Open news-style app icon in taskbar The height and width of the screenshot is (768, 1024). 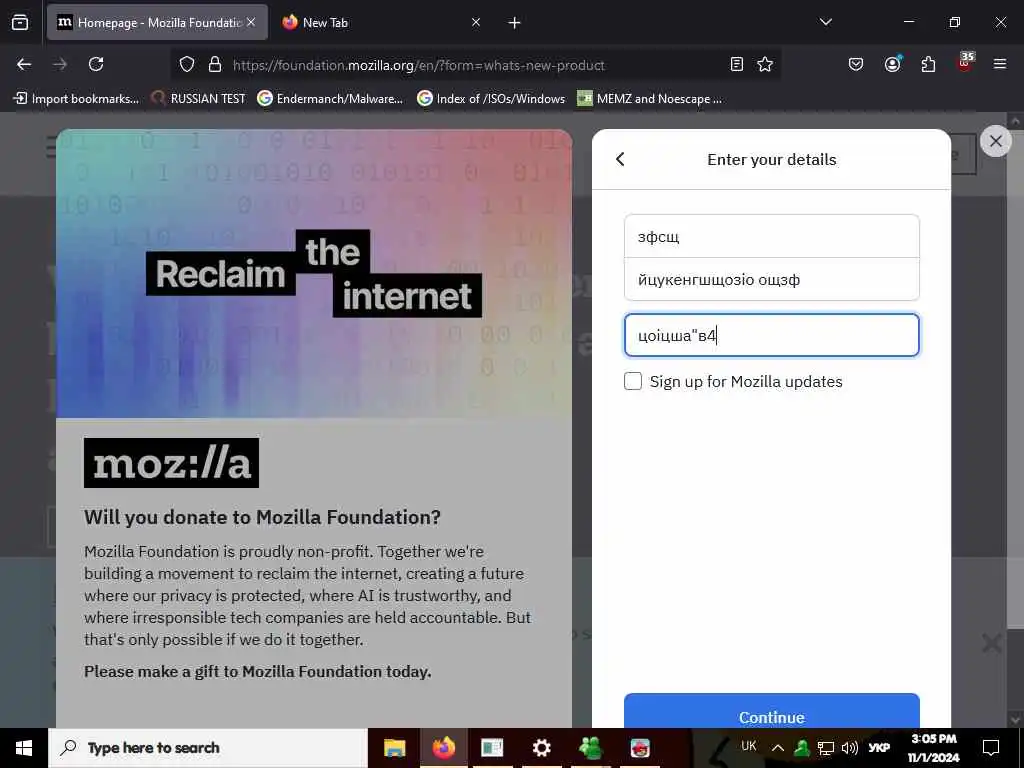point(492,748)
